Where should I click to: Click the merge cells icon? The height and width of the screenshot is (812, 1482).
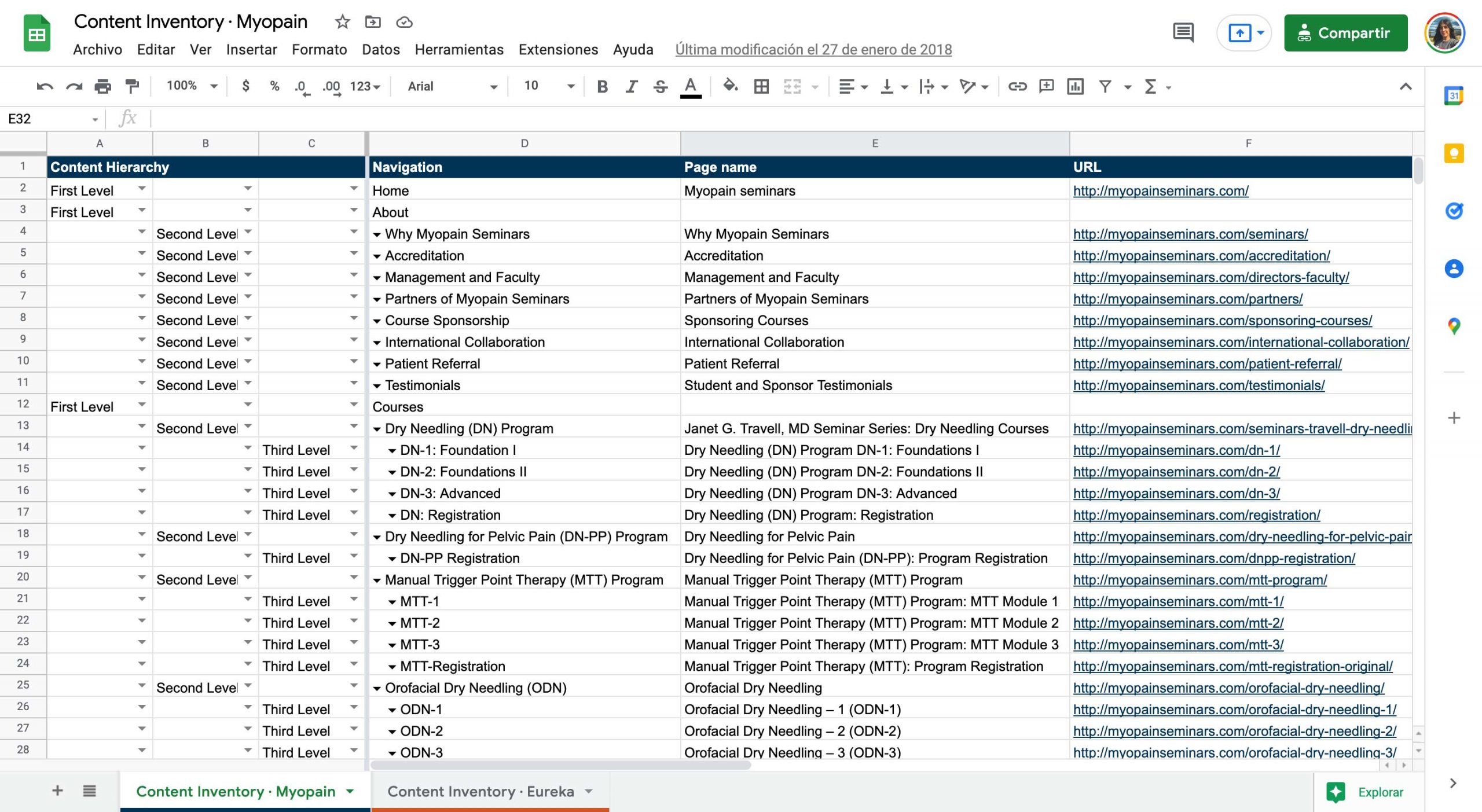[792, 86]
